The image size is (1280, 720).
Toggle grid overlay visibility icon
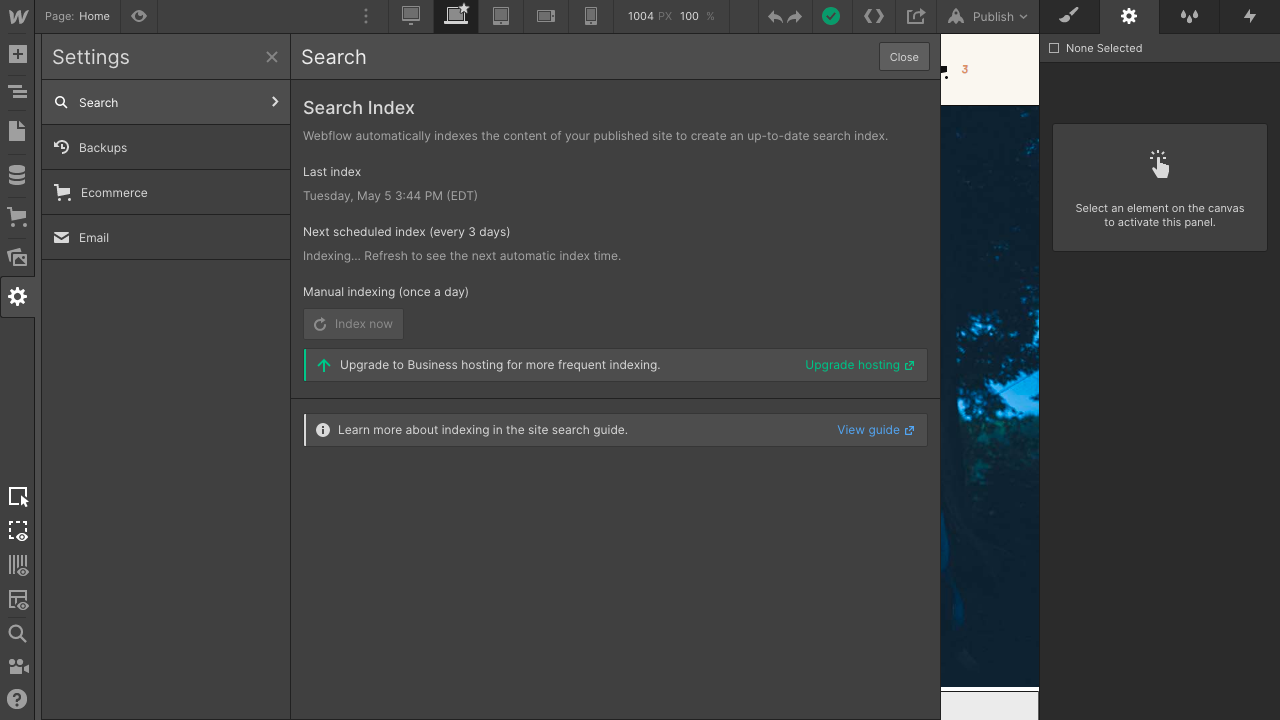pos(18,566)
